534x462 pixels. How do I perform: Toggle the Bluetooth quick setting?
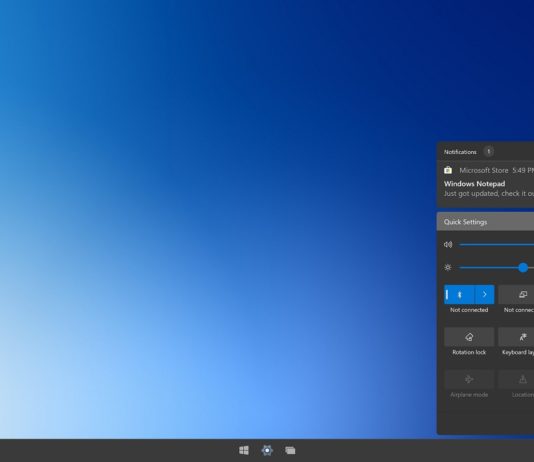click(x=459, y=294)
